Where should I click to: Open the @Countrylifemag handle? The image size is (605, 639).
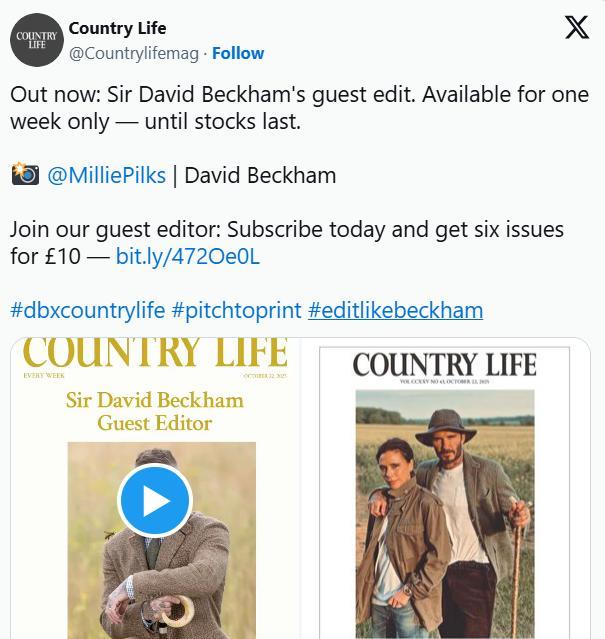point(133,53)
